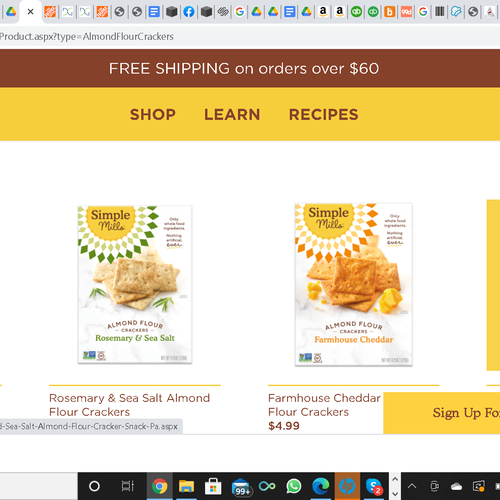Launch Microsoft Store from taskbar
This screenshot has width=500, height=500.
213,486
